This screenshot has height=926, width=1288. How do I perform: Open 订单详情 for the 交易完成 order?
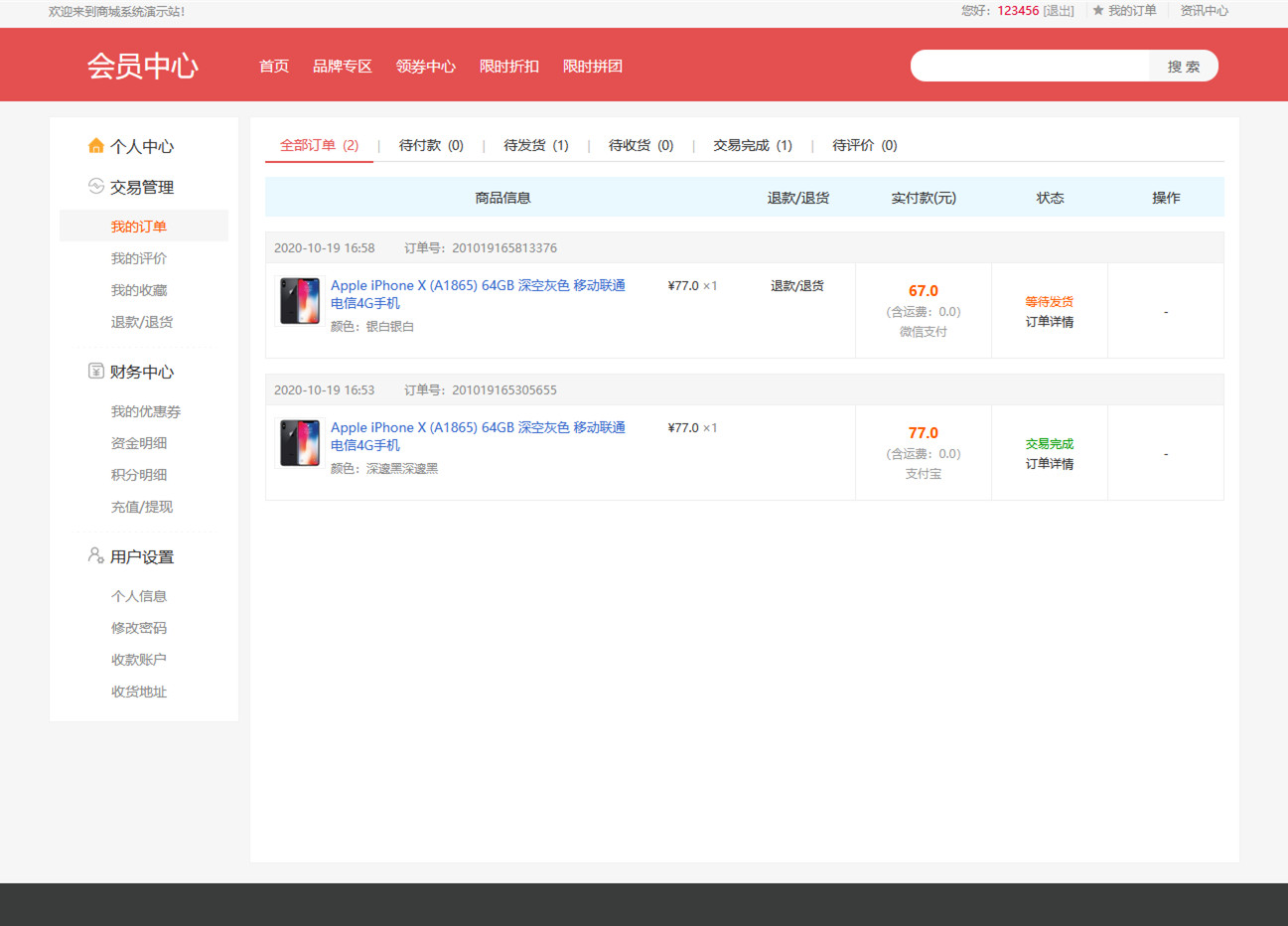[1050, 464]
